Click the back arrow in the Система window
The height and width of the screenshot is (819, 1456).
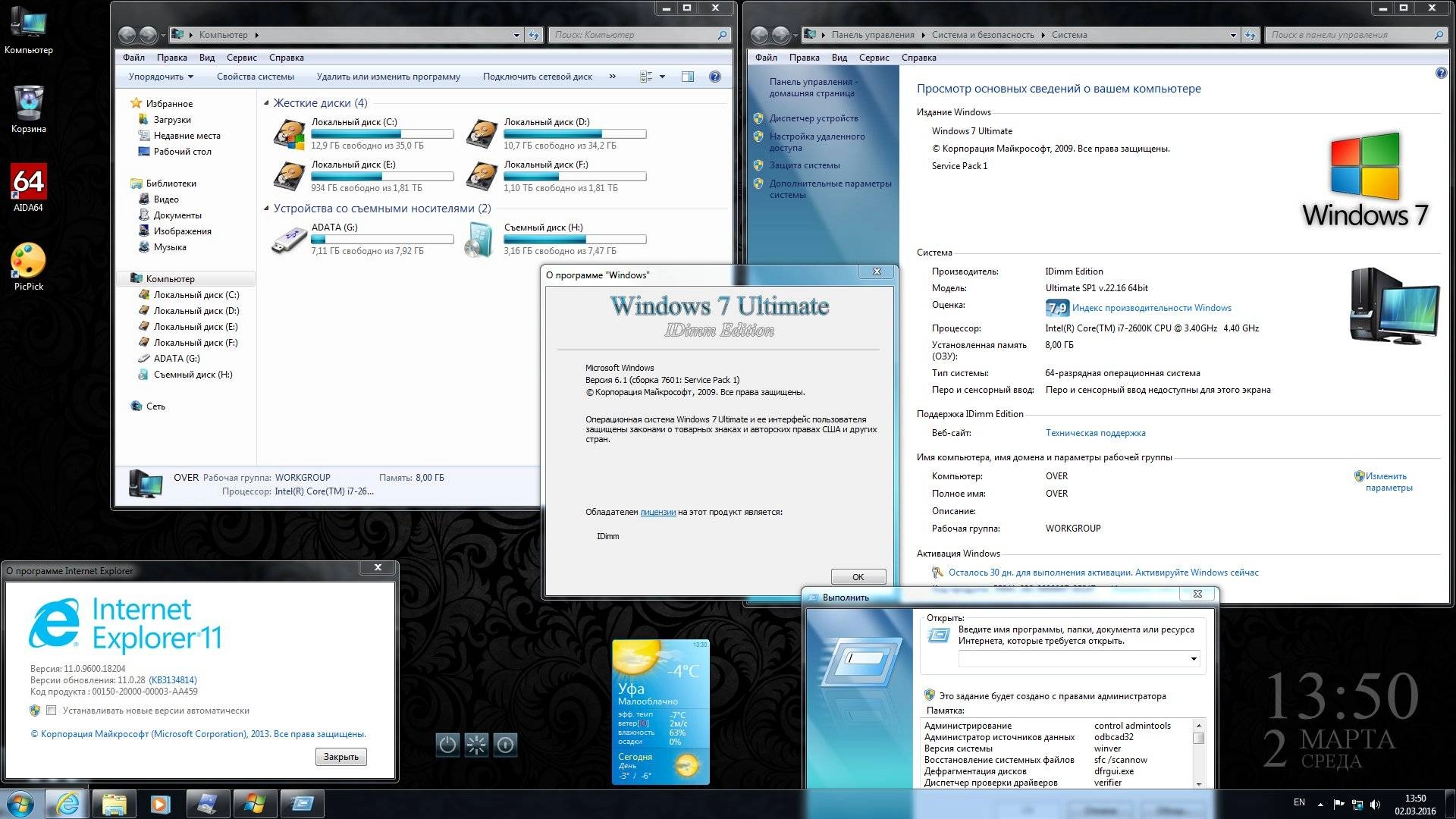click(x=759, y=35)
